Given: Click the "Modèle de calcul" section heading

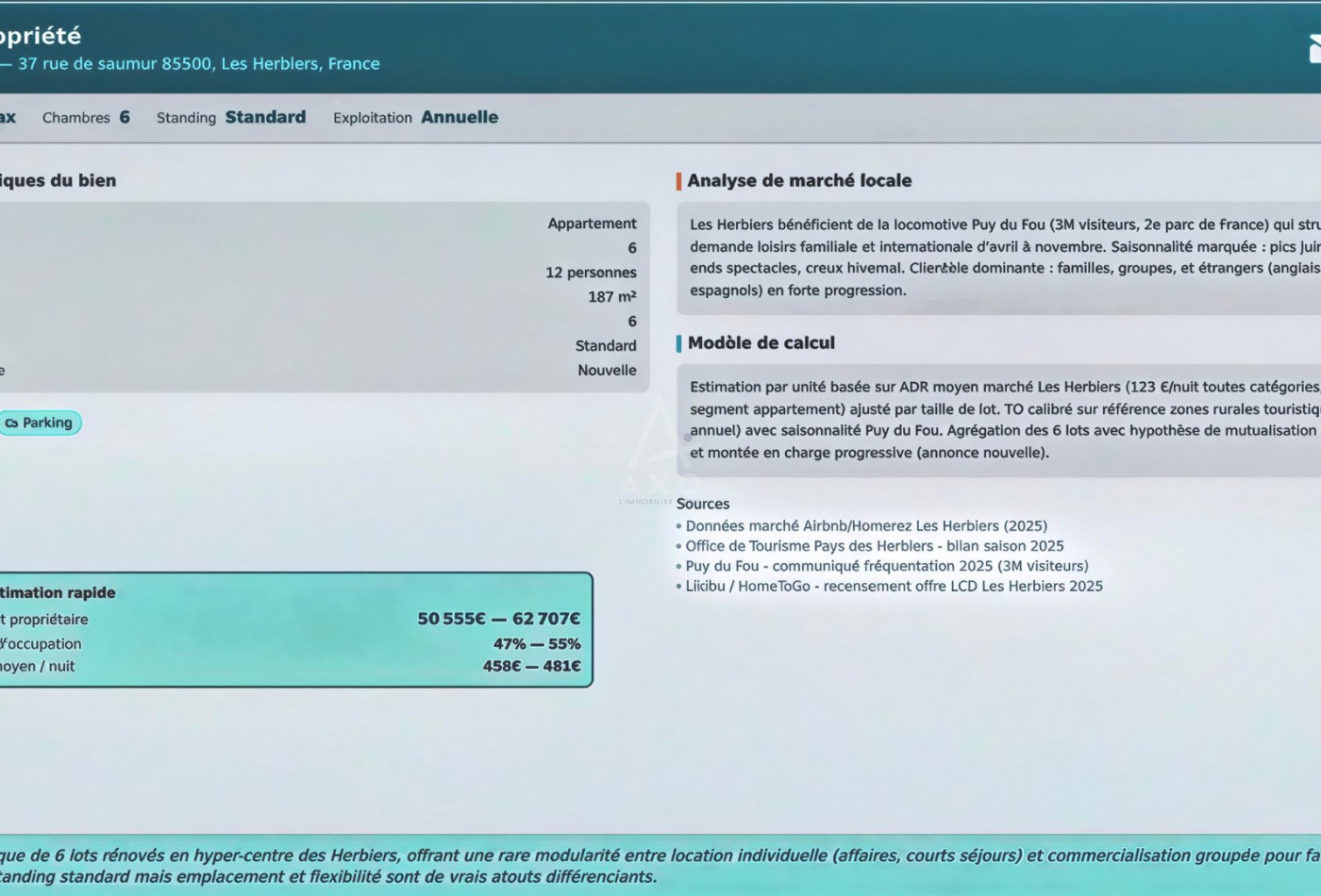Looking at the screenshot, I should click(761, 342).
